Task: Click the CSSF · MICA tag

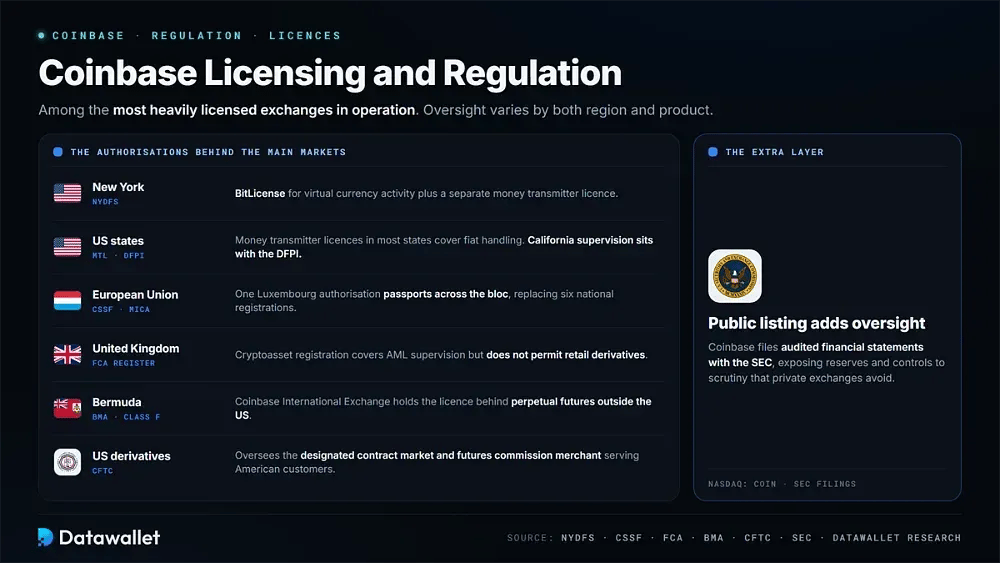Action: pyautogui.click(x=121, y=309)
